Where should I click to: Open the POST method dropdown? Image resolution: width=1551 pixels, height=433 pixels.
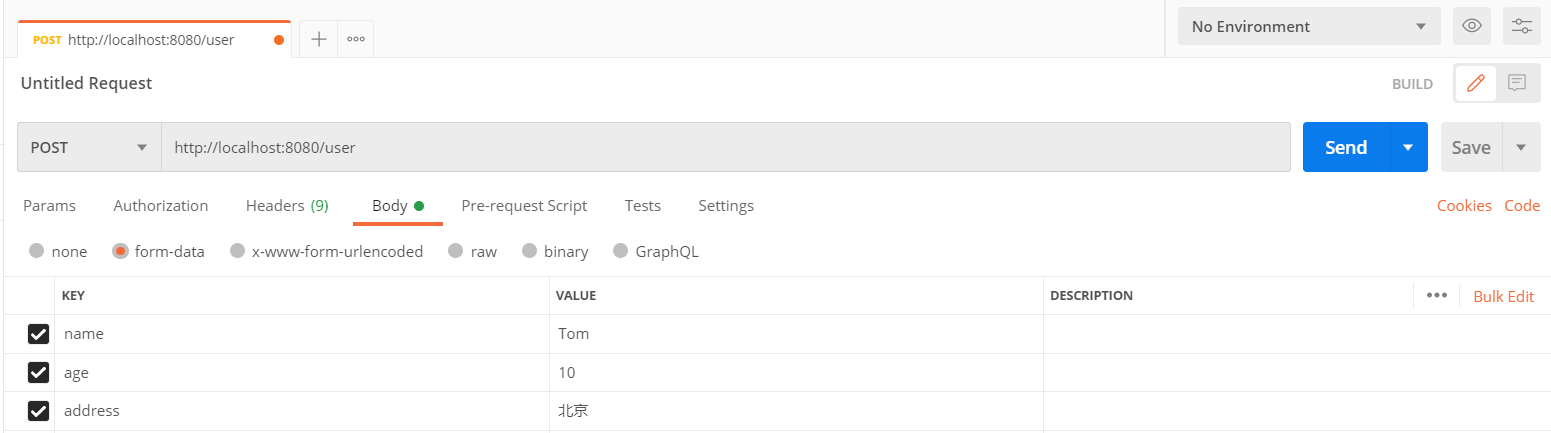coord(89,147)
